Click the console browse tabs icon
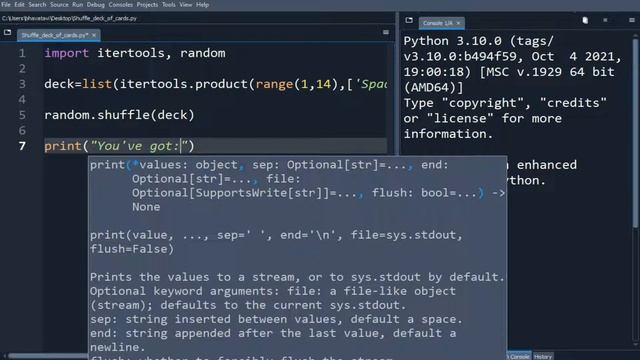The width and height of the screenshot is (640, 360). pos(409,20)
